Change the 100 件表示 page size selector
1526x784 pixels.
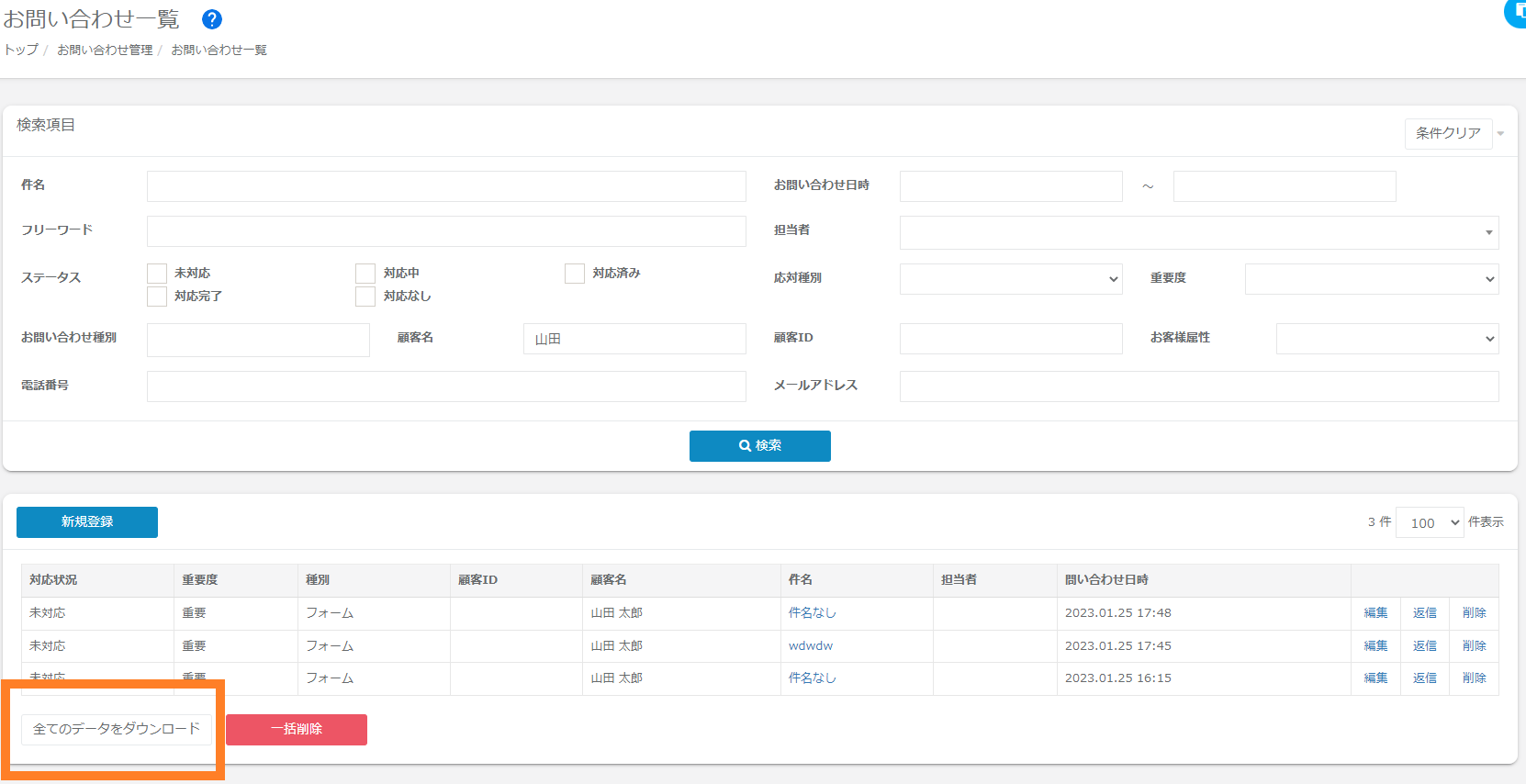[1429, 522]
